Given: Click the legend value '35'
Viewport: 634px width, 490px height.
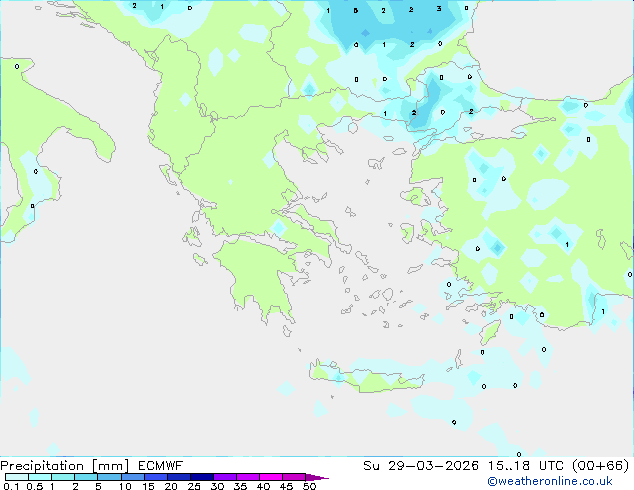Looking at the screenshot, I should coord(240,486).
